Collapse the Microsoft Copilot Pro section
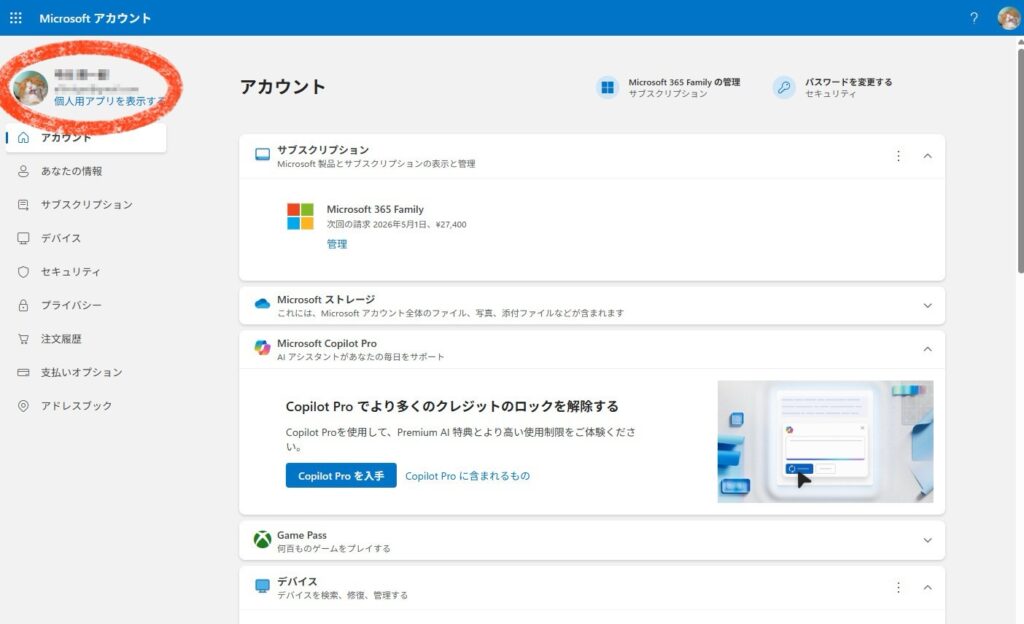This screenshot has width=1024, height=624. tap(927, 349)
